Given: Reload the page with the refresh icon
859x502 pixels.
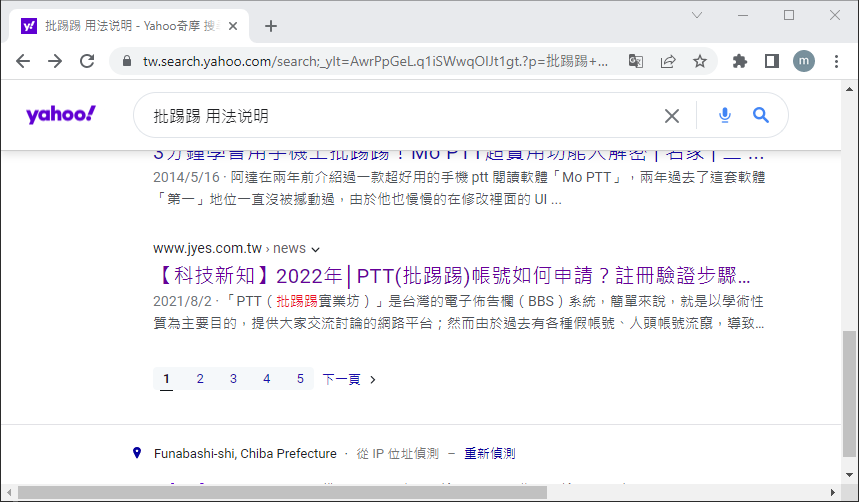Looking at the screenshot, I should point(87,61).
